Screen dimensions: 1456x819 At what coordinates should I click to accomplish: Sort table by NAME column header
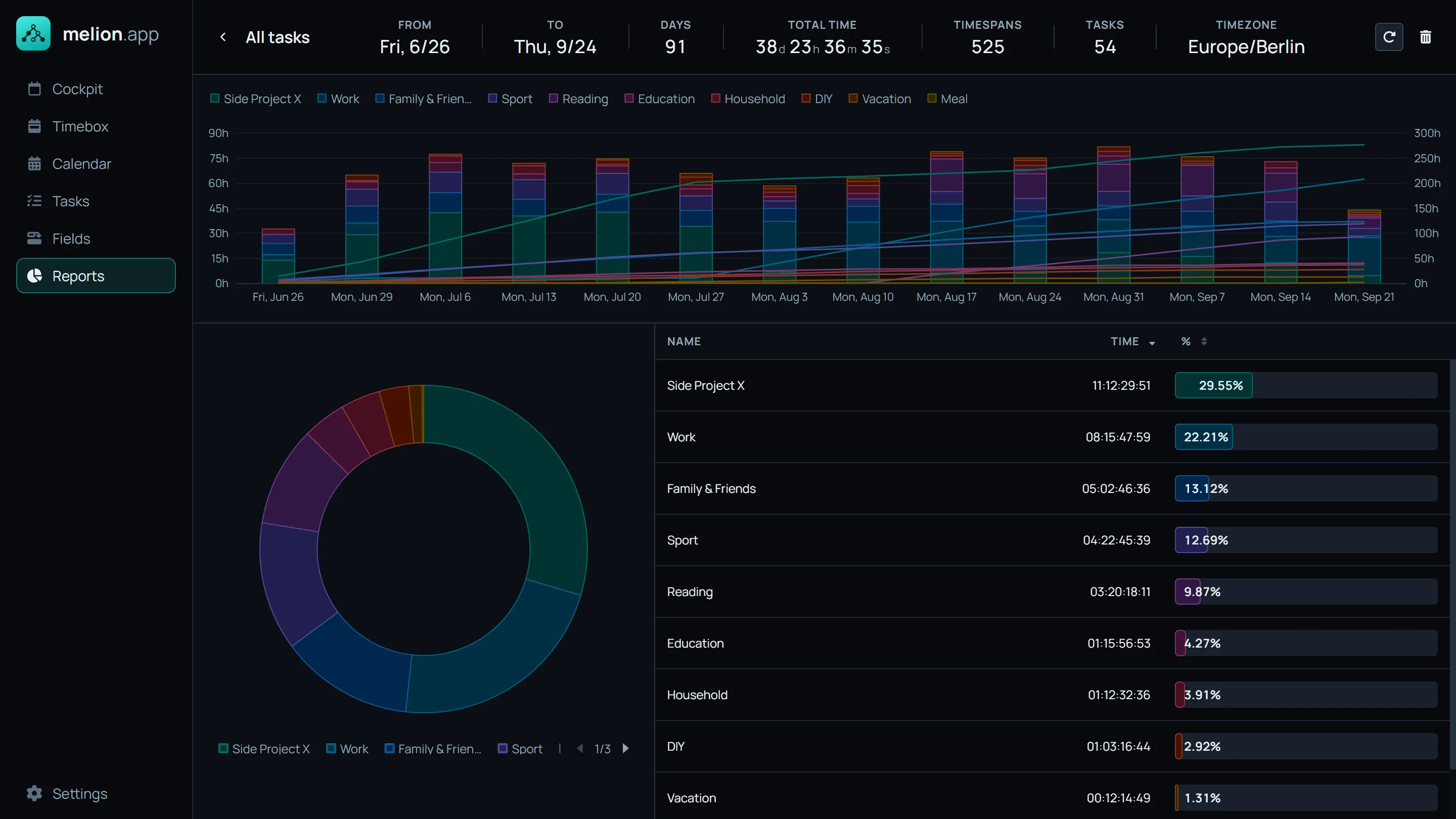(684, 341)
